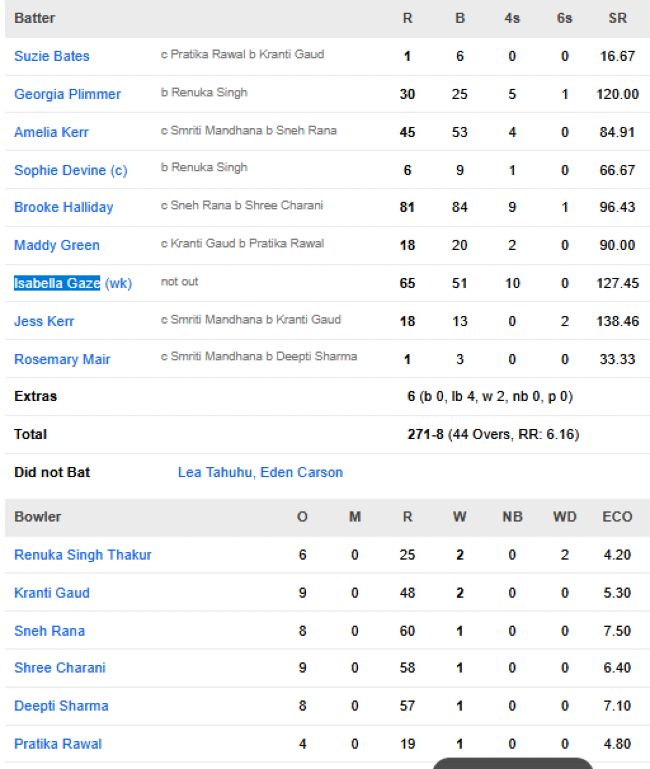Open Lea Tahuhu from Did not Bat
The height and width of the screenshot is (769, 650).
[x=214, y=472]
